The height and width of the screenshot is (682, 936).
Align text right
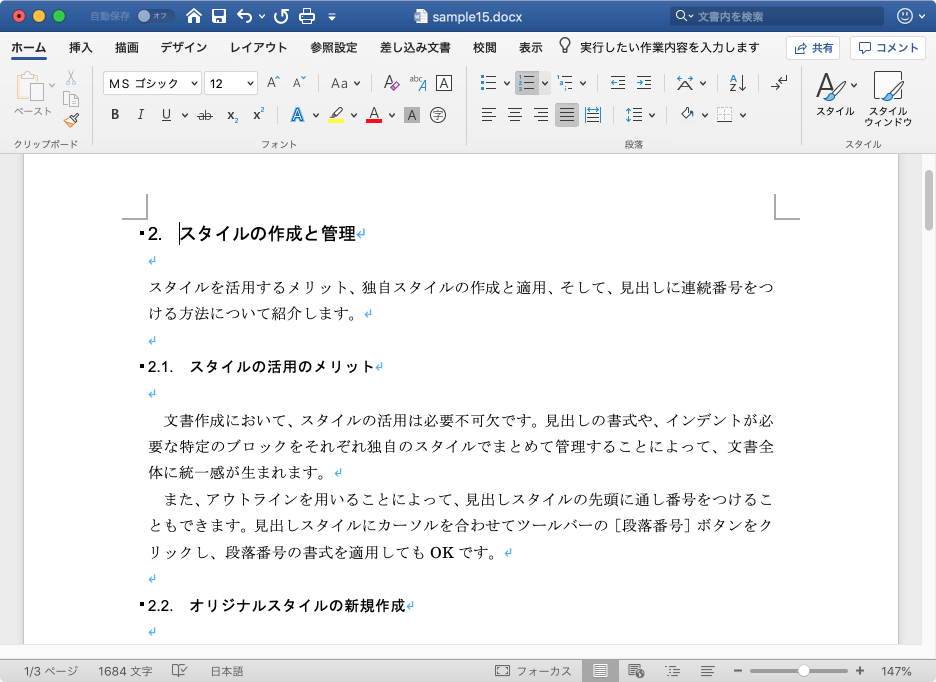(541, 115)
